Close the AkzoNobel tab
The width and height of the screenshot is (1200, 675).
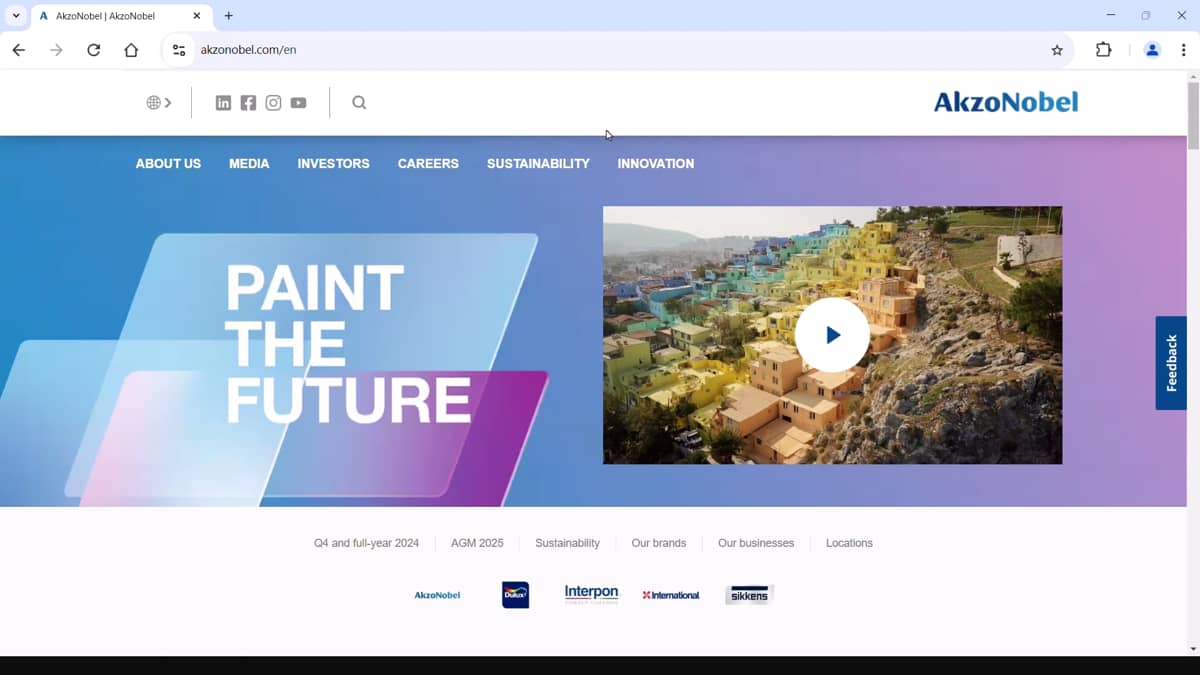(x=197, y=16)
